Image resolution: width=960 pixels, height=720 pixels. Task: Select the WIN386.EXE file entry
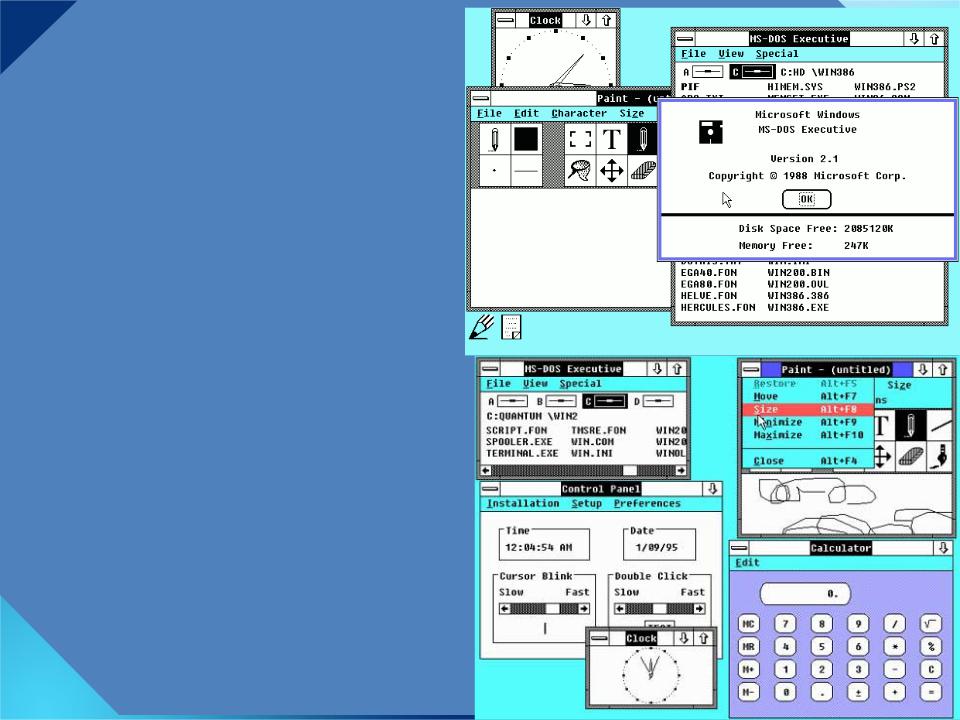[798, 307]
